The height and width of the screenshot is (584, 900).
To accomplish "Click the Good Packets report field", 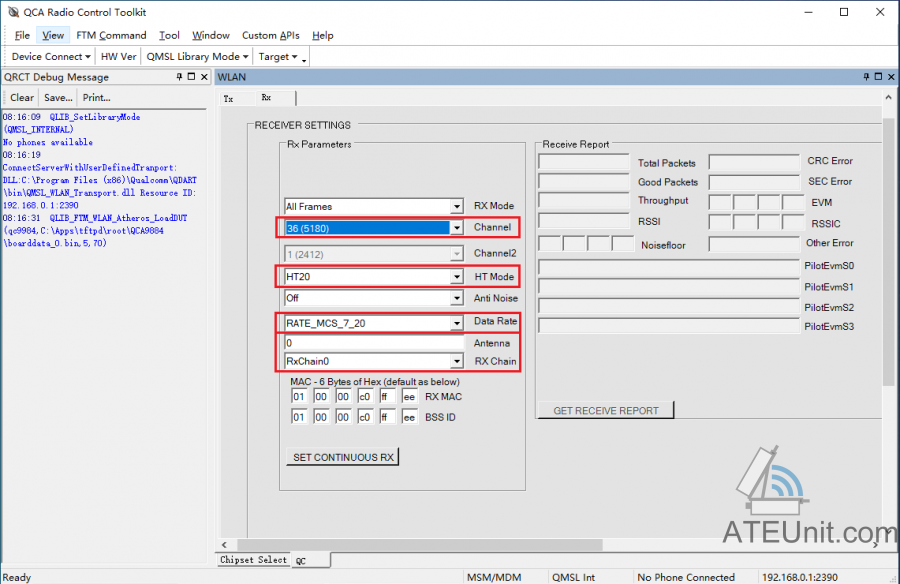I will tap(584, 182).
